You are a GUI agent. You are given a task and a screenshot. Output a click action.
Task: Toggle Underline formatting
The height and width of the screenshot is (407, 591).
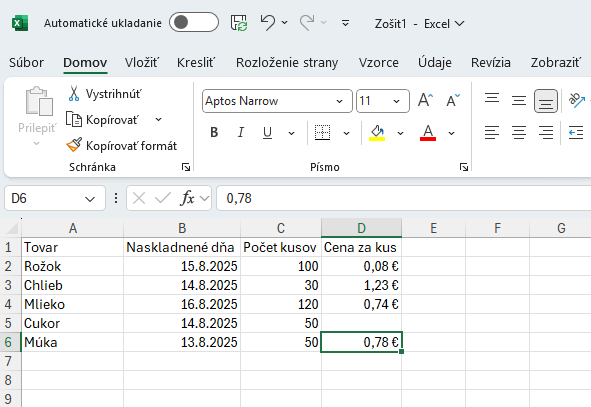point(267,132)
